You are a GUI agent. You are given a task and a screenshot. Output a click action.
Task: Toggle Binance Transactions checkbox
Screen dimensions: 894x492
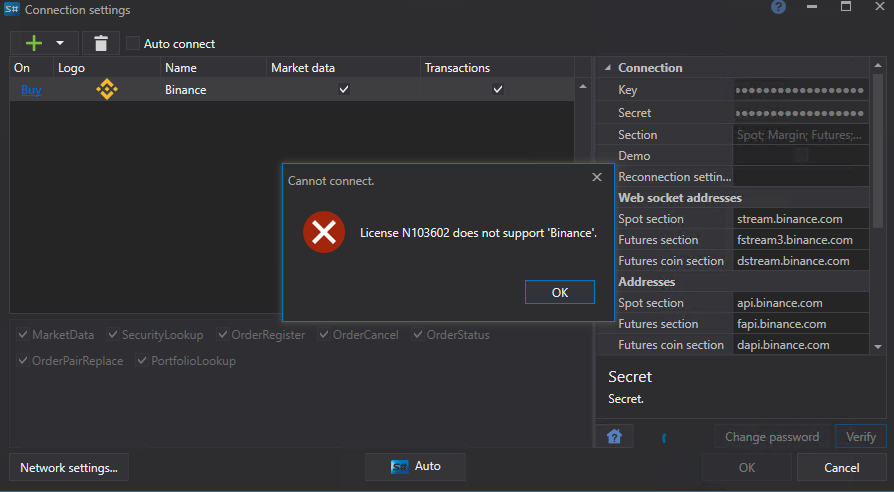[x=498, y=89]
